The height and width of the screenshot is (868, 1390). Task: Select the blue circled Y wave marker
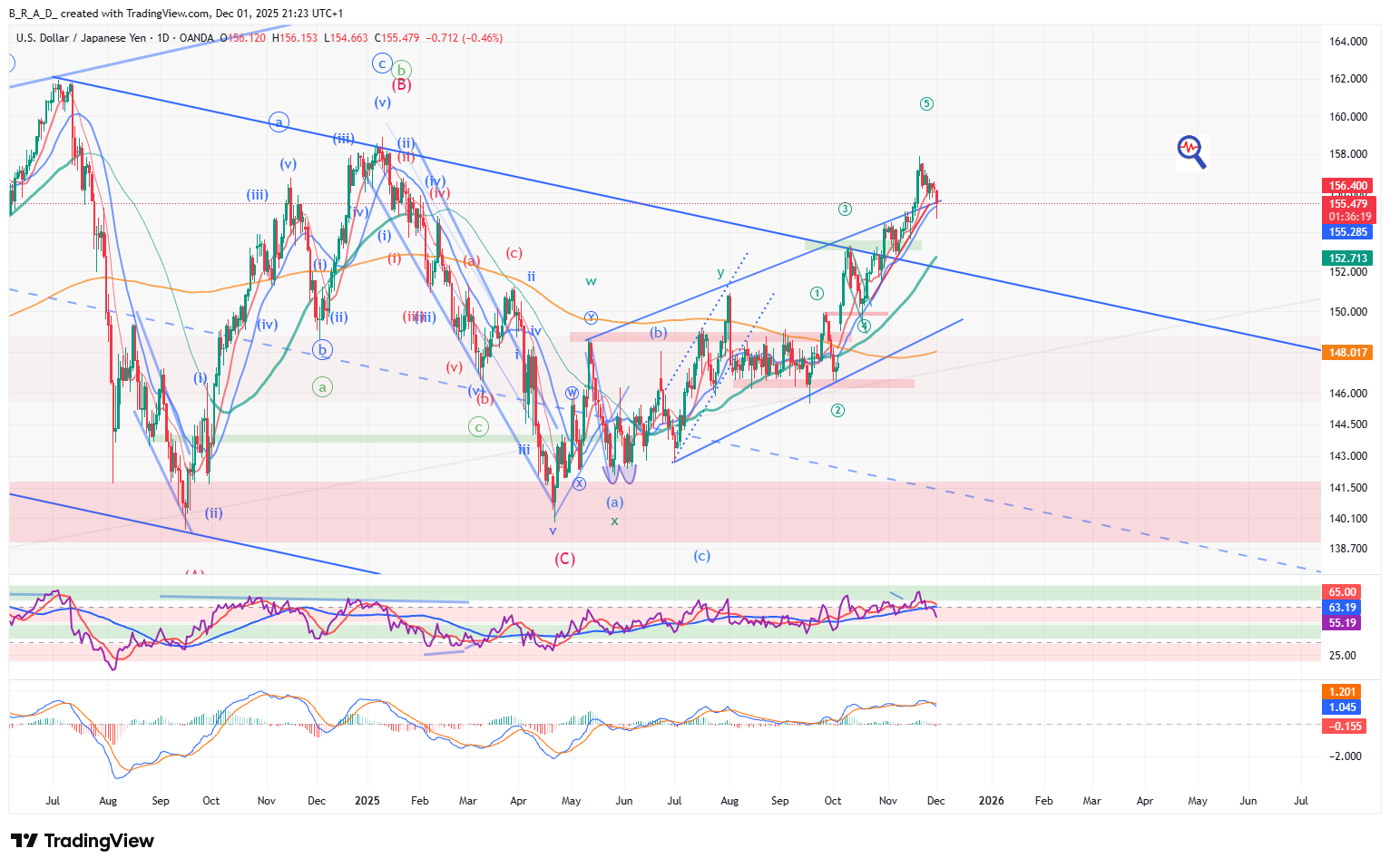(591, 317)
